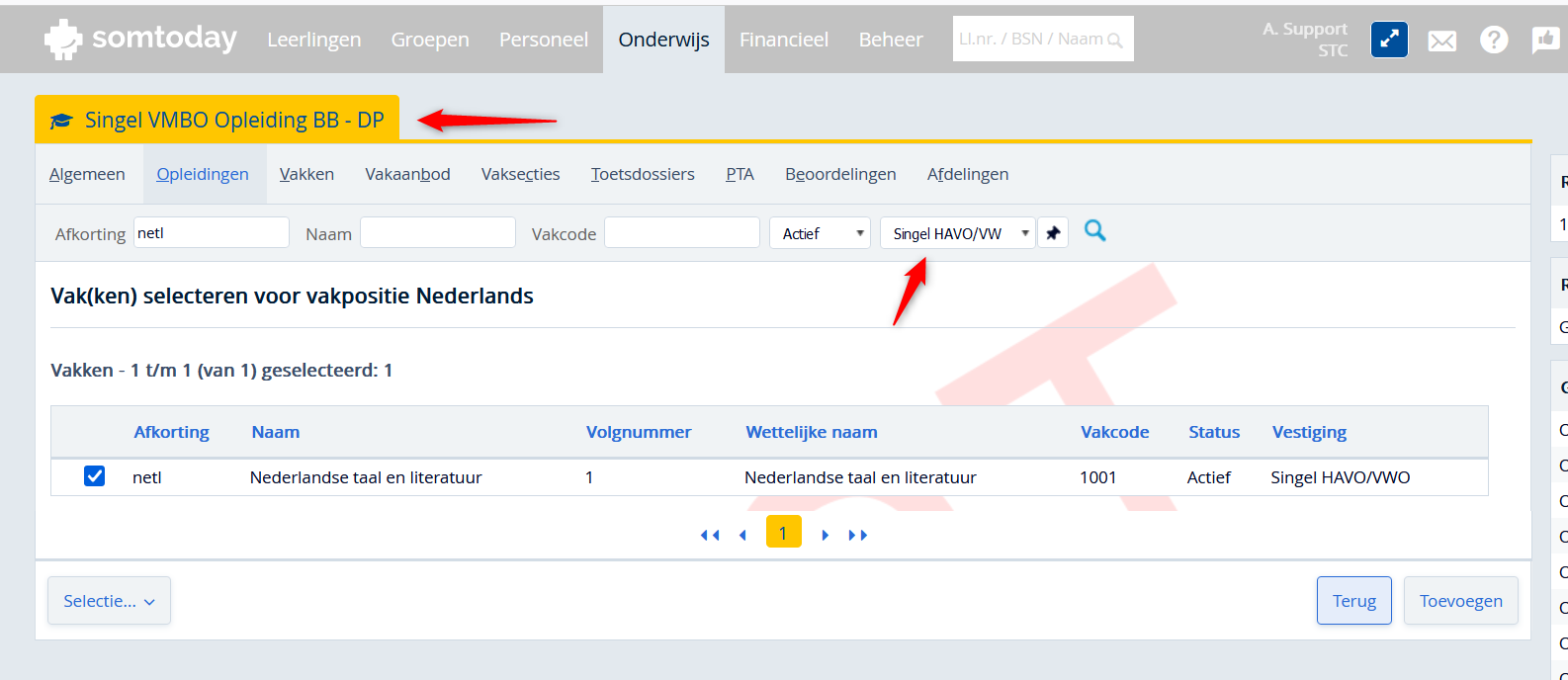Switch to the Algemeen tab
The width and height of the screenshot is (1568, 680).
click(x=87, y=174)
